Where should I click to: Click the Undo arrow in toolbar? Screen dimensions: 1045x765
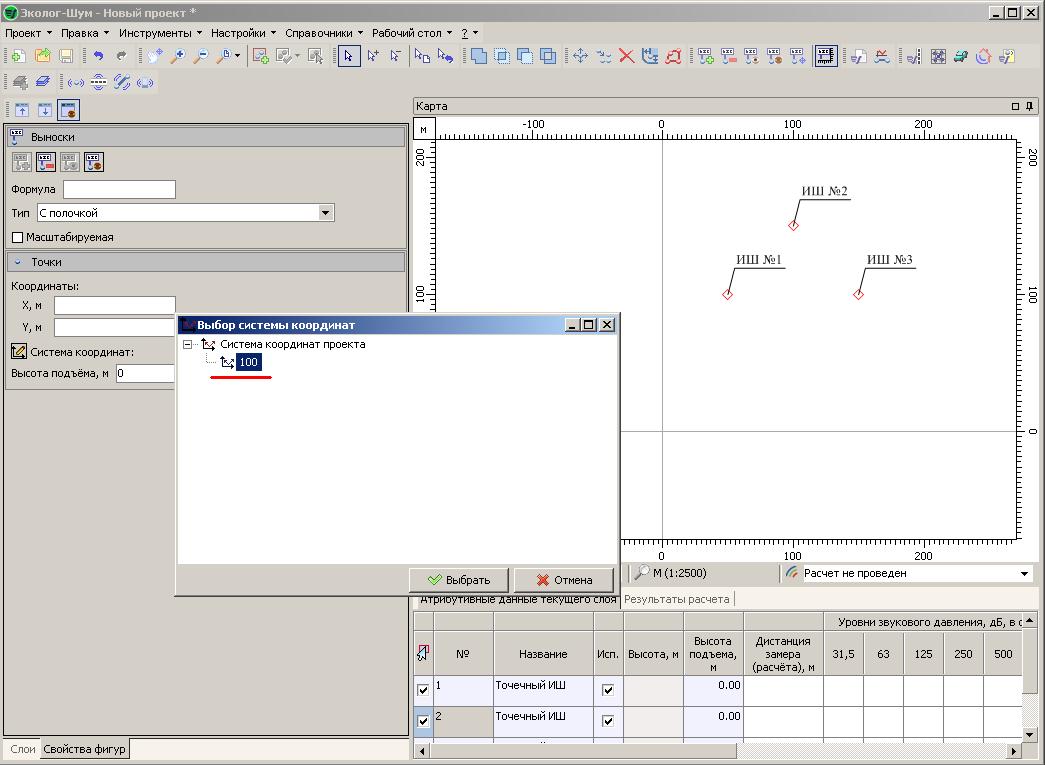(x=98, y=57)
